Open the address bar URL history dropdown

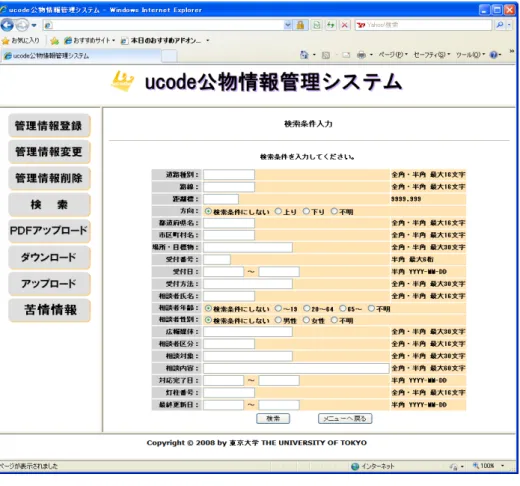coord(287,25)
